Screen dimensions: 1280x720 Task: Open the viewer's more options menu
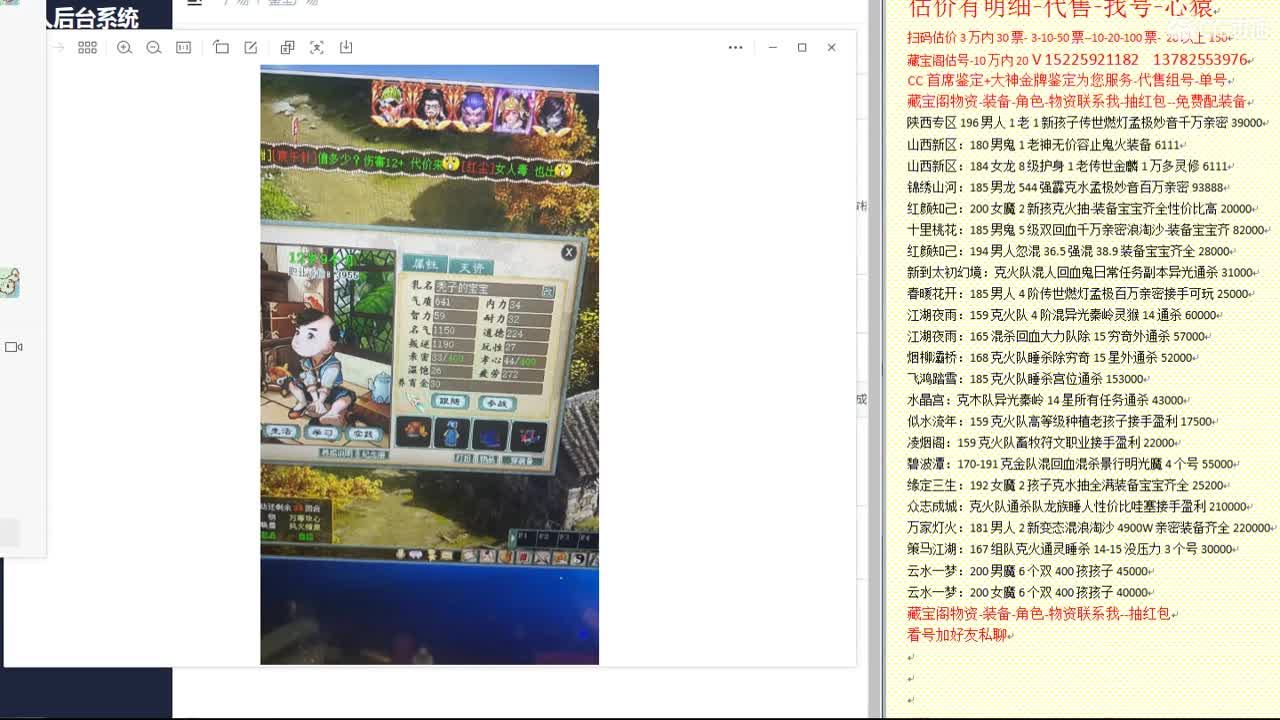tap(735, 47)
